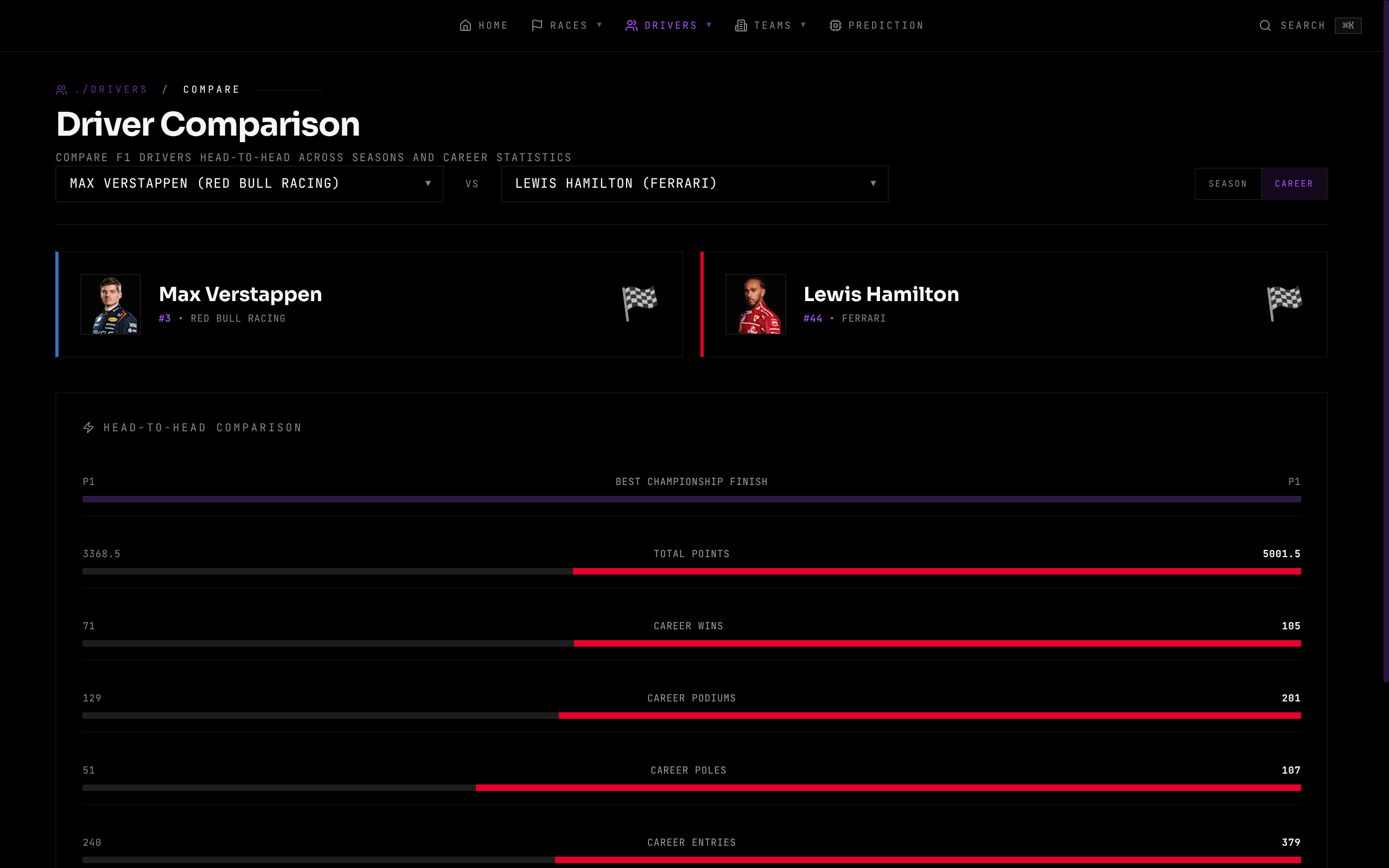Screen dimensions: 1389x868
Task: Click Max Verstappen's portrait thumbnail
Action: click(x=111, y=304)
